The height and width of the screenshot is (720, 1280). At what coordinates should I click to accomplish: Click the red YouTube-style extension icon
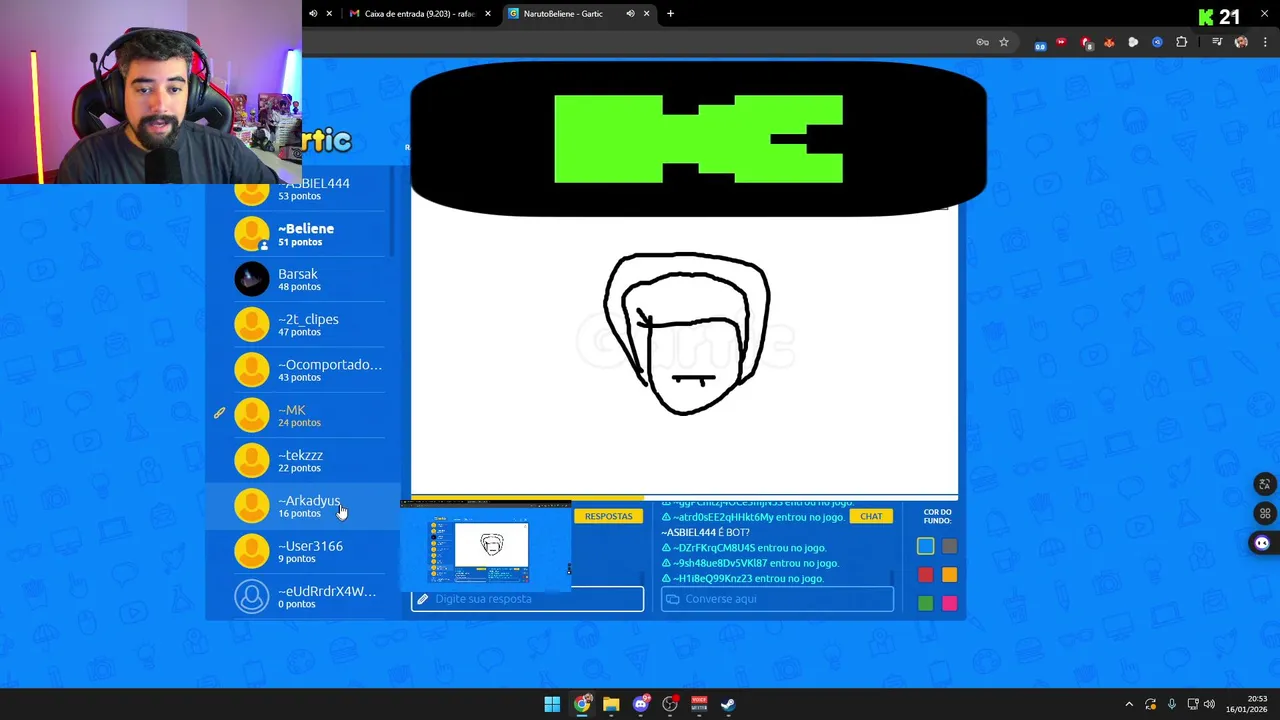(x=1061, y=42)
